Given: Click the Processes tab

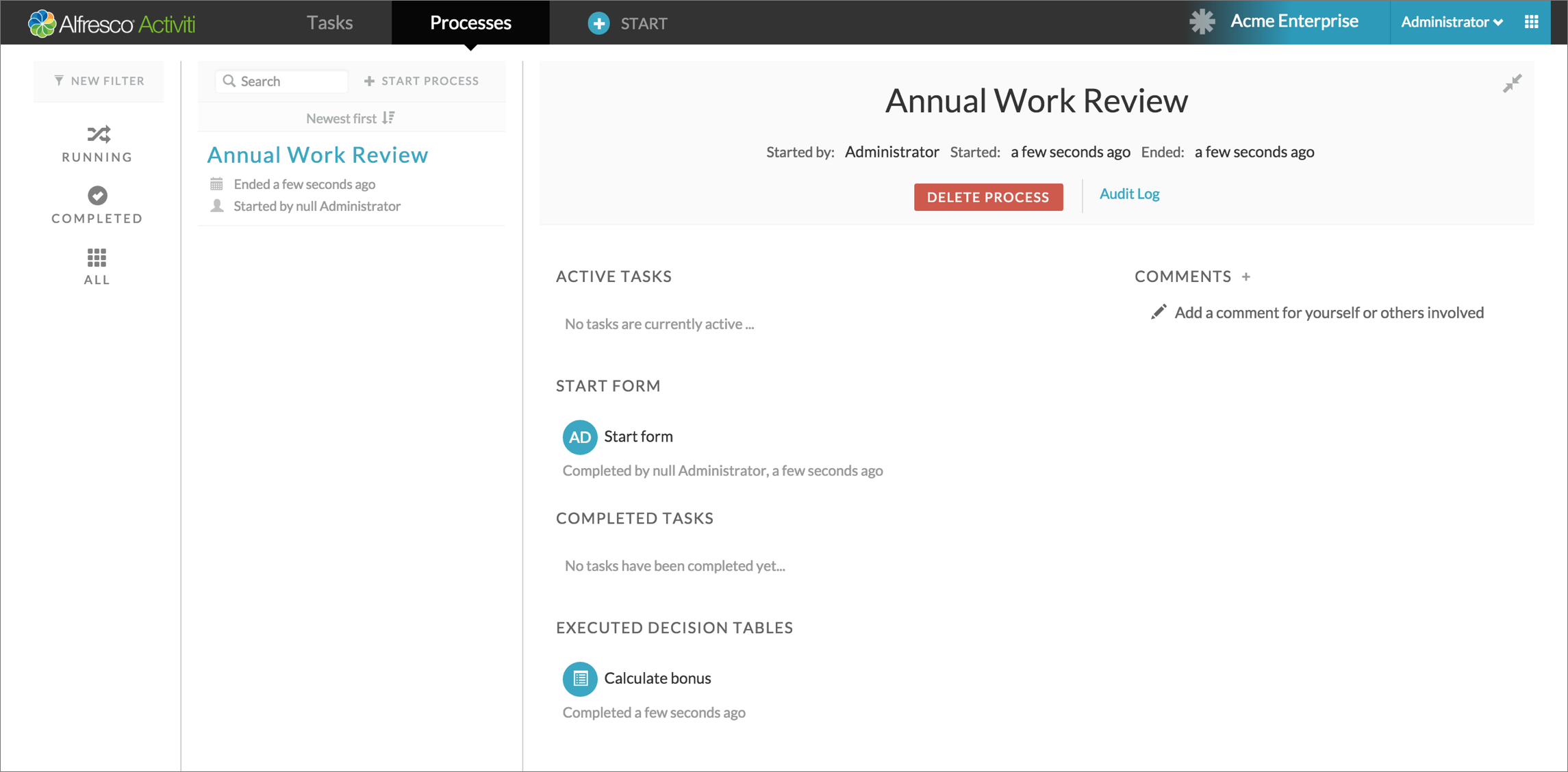Looking at the screenshot, I should pos(470,22).
